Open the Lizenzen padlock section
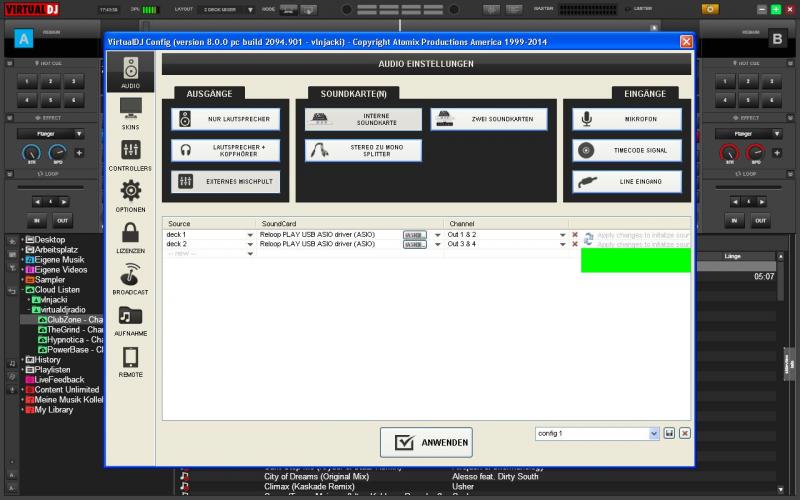Viewport: 800px width, 500px height. point(131,237)
